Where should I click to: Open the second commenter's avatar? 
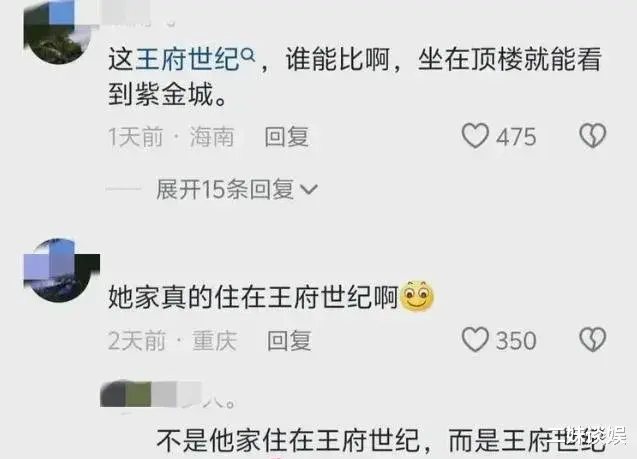click(58, 270)
